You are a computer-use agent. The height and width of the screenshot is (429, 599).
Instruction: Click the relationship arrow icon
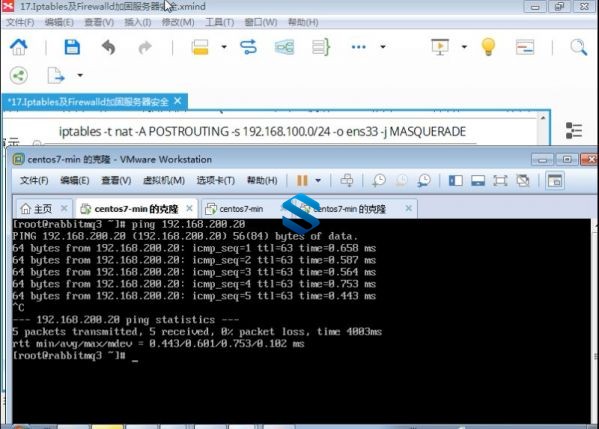pos(249,47)
